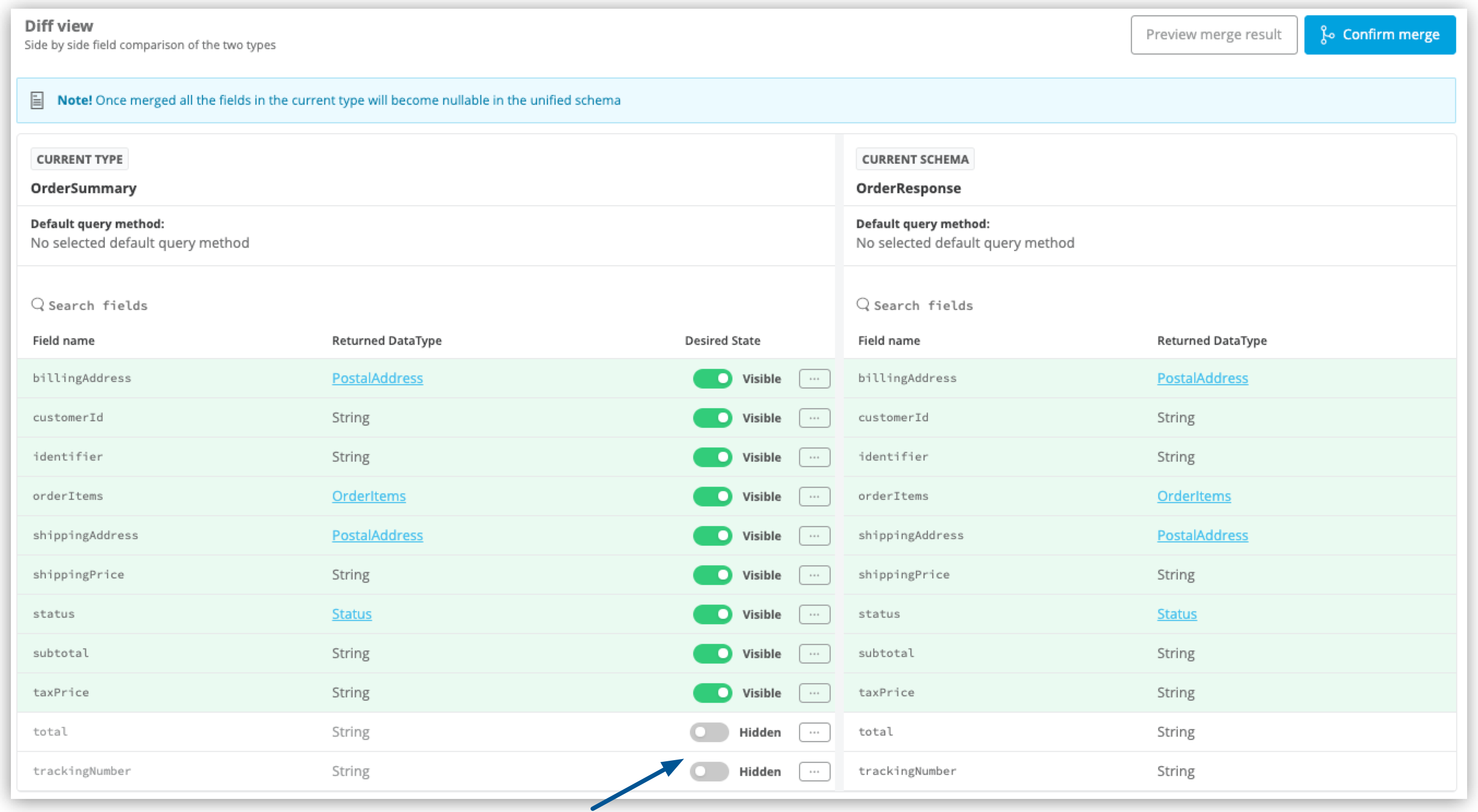Open the ellipsis options for orderItems row

click(x=814, y=497)
